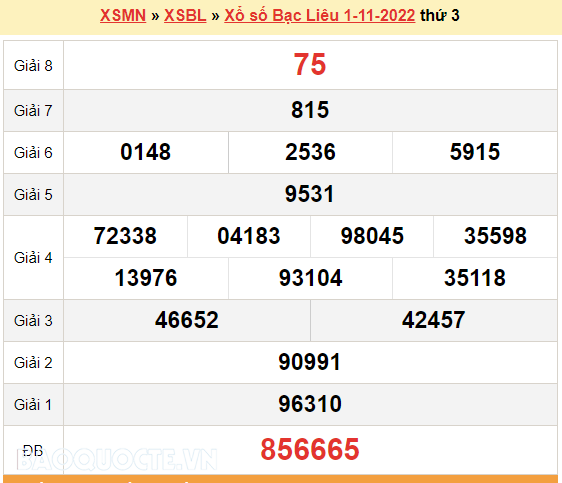
Task: Select the Giải 1 number 96310
Action: click(x=310, y=404)
